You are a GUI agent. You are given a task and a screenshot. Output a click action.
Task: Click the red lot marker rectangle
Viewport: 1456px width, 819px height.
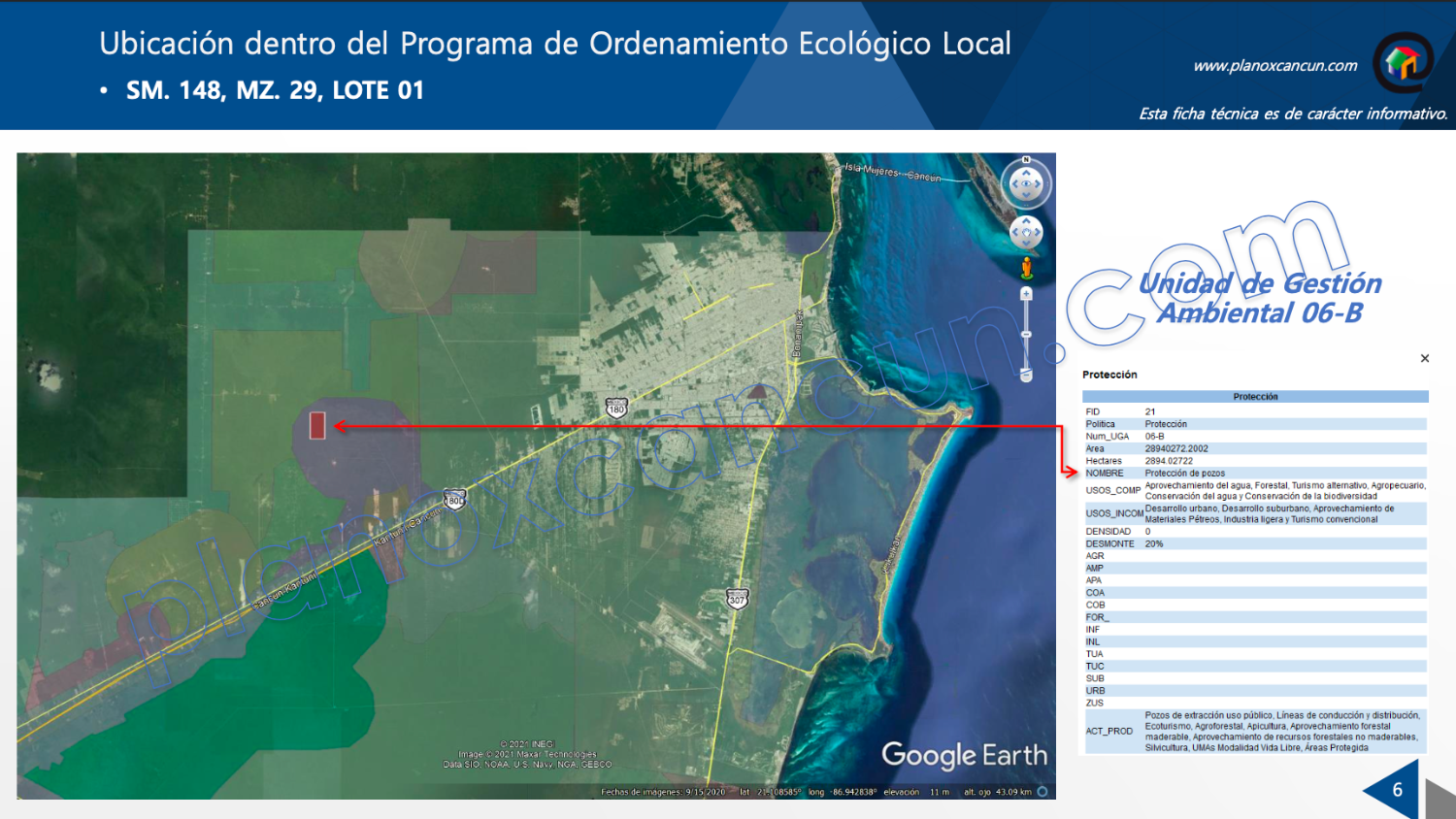tap(317, 425)
